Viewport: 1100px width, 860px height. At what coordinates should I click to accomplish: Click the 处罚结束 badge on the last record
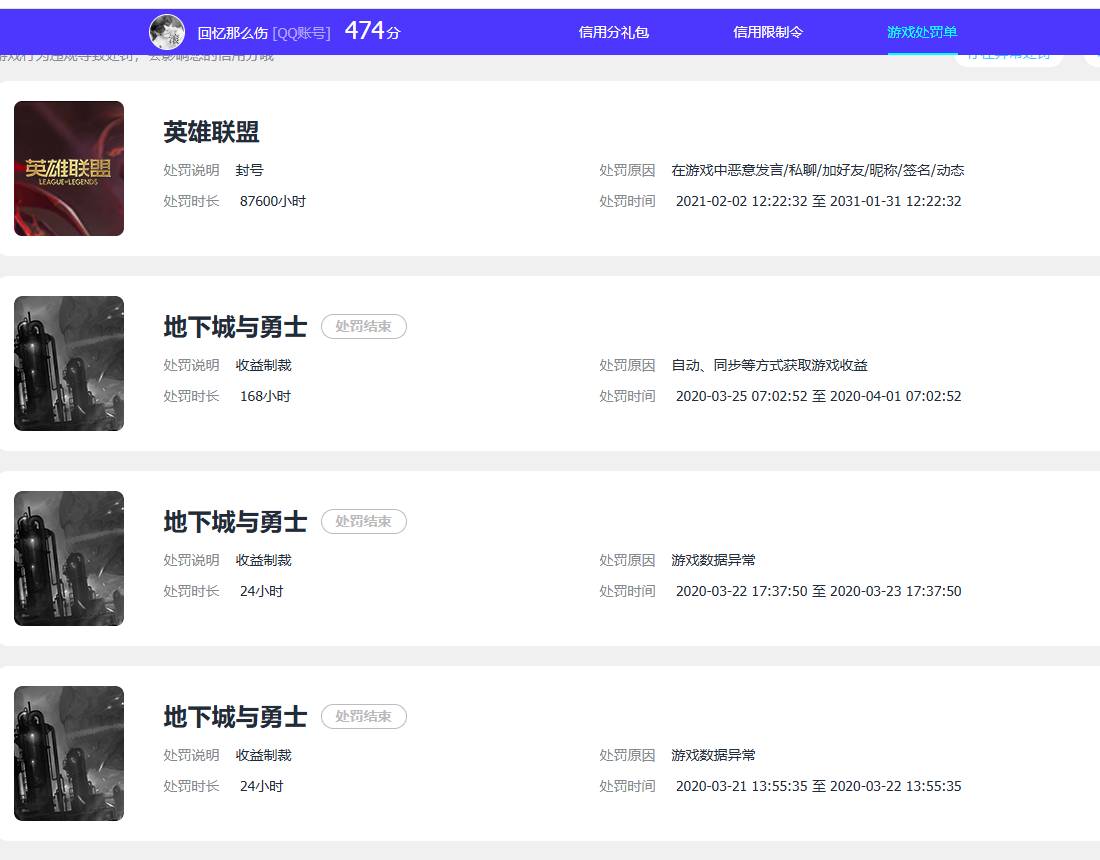[x=363, y=716]
